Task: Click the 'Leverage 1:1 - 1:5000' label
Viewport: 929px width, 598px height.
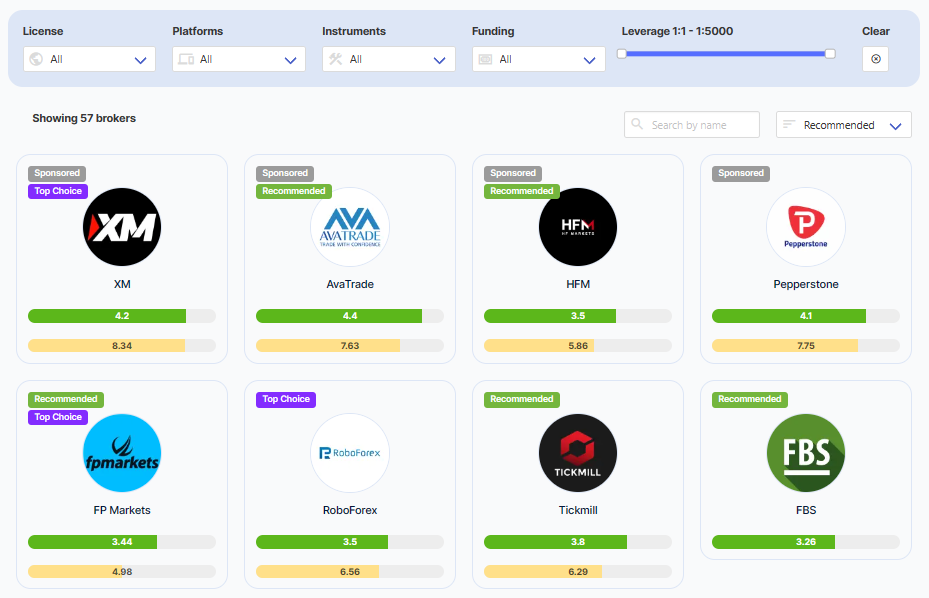Action: (x=677, y=31)
